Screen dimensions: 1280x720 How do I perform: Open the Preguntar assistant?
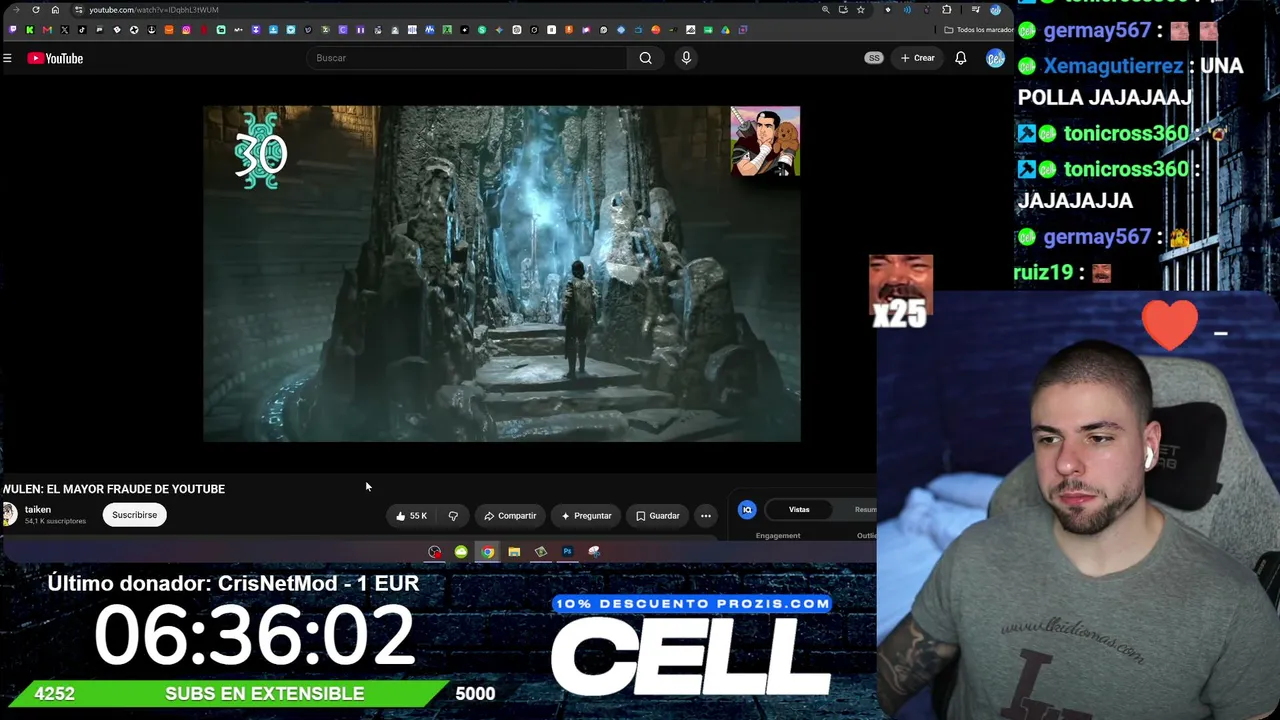click(x=586, y=516)
